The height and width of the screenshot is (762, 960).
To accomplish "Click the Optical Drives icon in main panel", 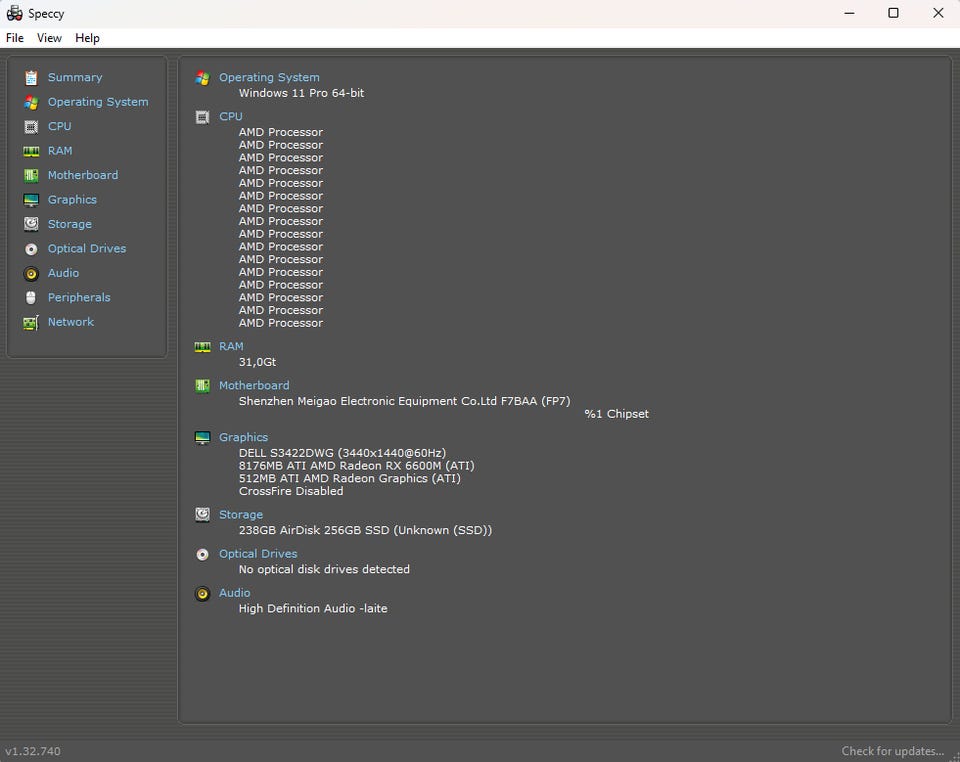I will [203, 555].
